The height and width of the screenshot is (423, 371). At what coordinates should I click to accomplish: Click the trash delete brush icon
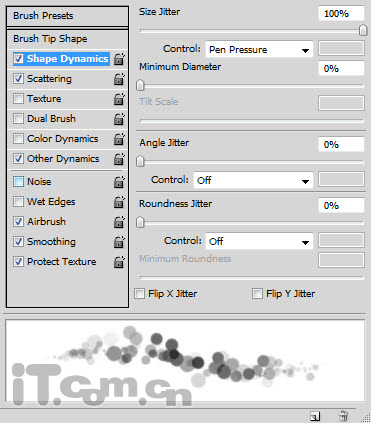pyautogui.click(x=343, y=416)
